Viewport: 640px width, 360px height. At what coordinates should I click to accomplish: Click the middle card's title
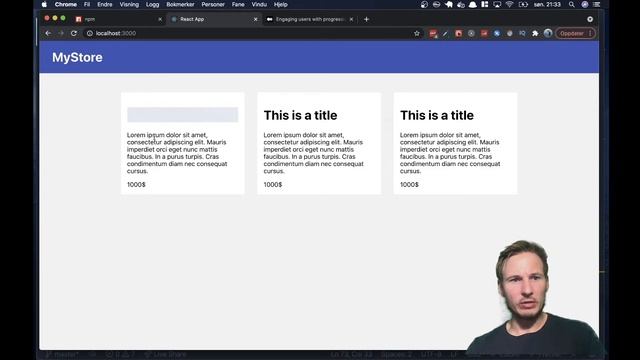pyautogui.click(x=300, y=115)
